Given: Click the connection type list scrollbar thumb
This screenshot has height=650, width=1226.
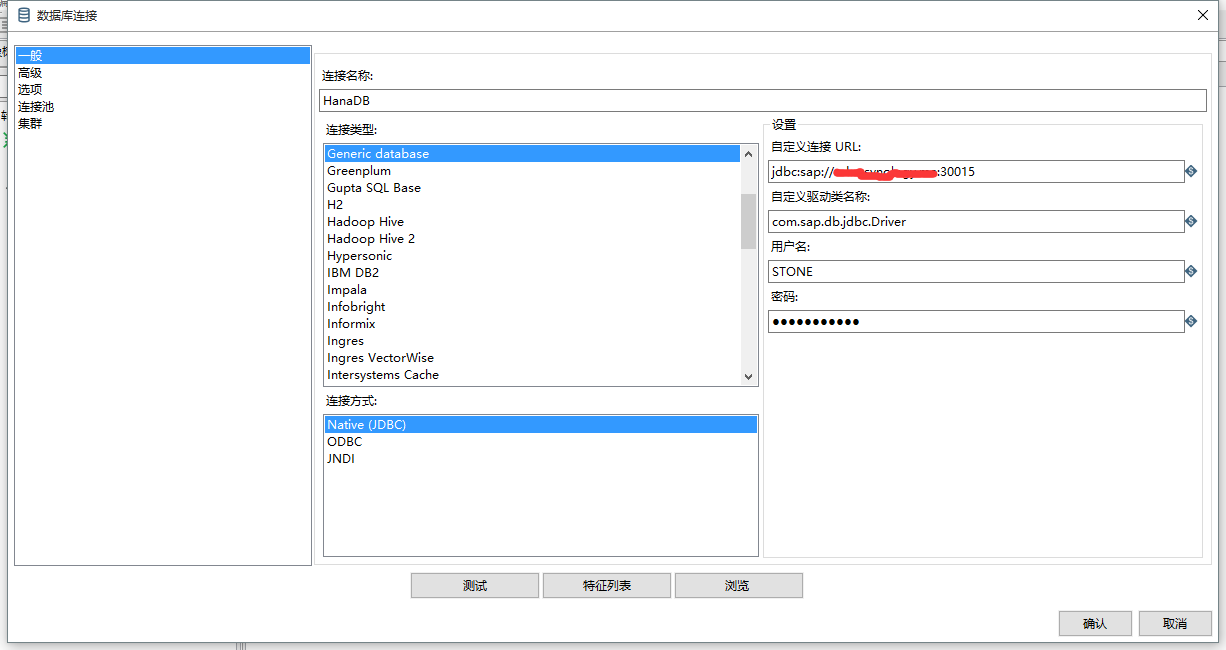Looking at the screenshot, I should click(748, 221).
